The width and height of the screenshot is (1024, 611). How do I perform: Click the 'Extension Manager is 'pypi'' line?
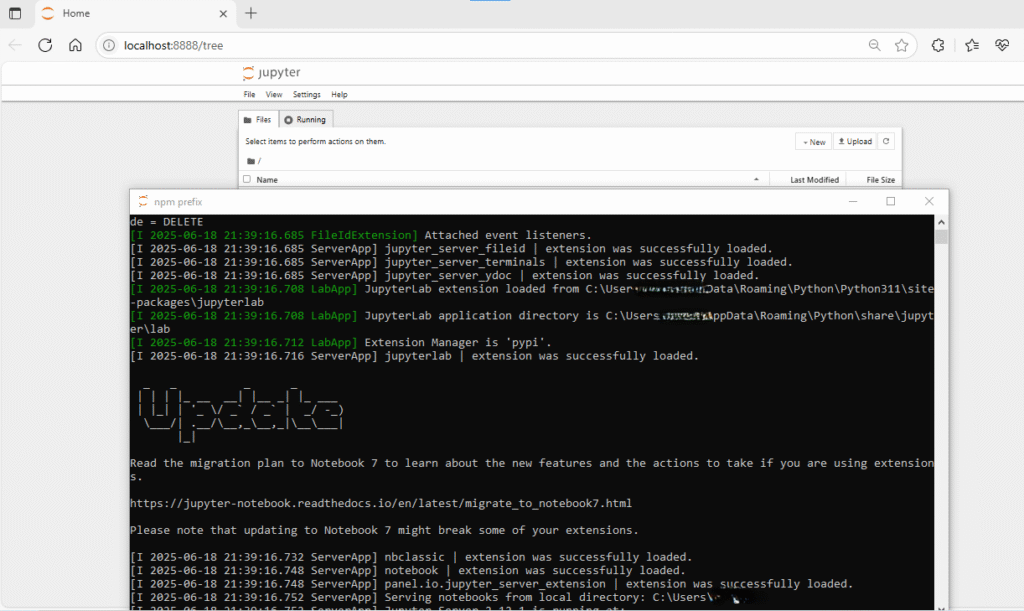(x=340, y=343)
